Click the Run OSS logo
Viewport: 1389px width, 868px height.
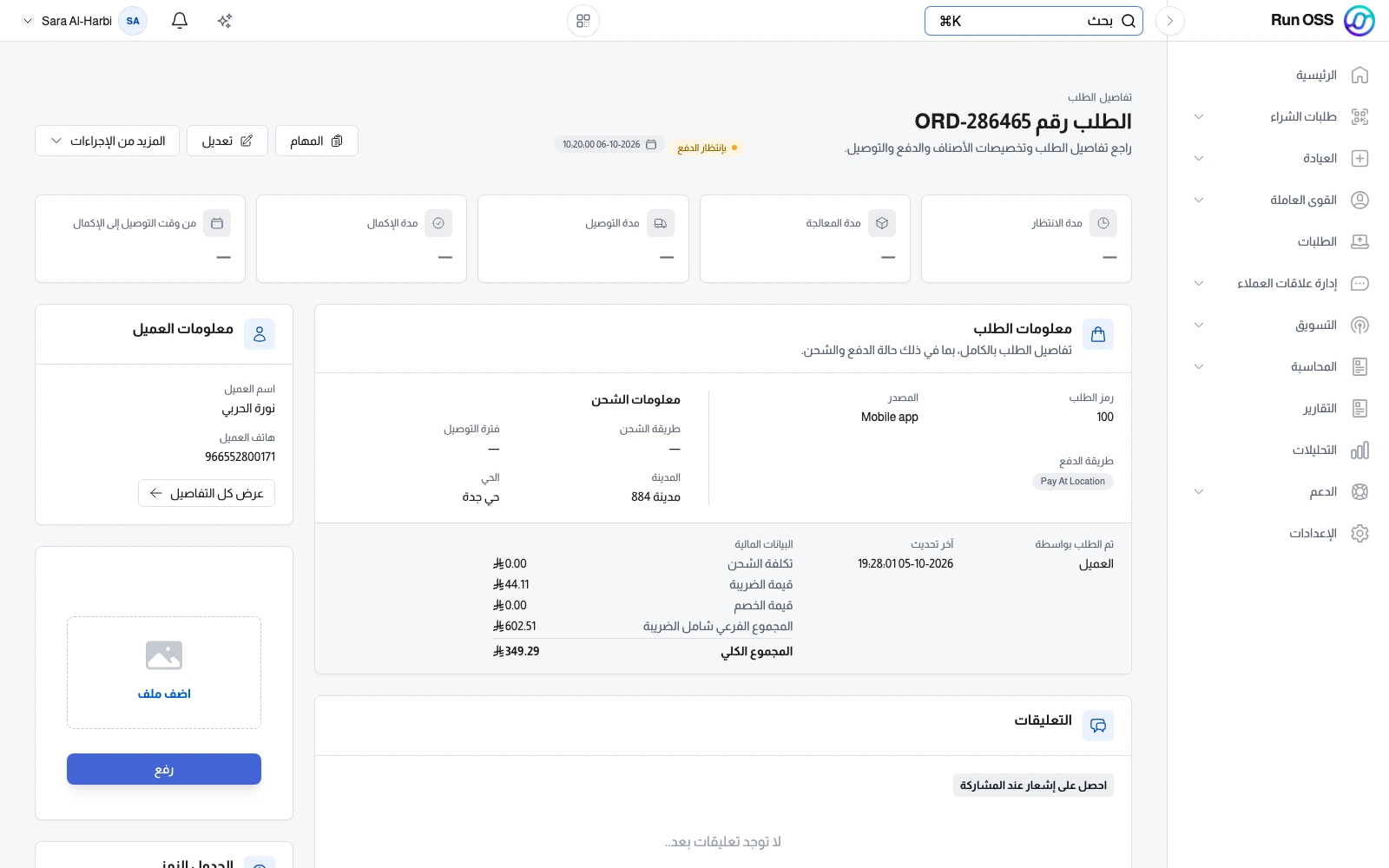pos(1359,21)
